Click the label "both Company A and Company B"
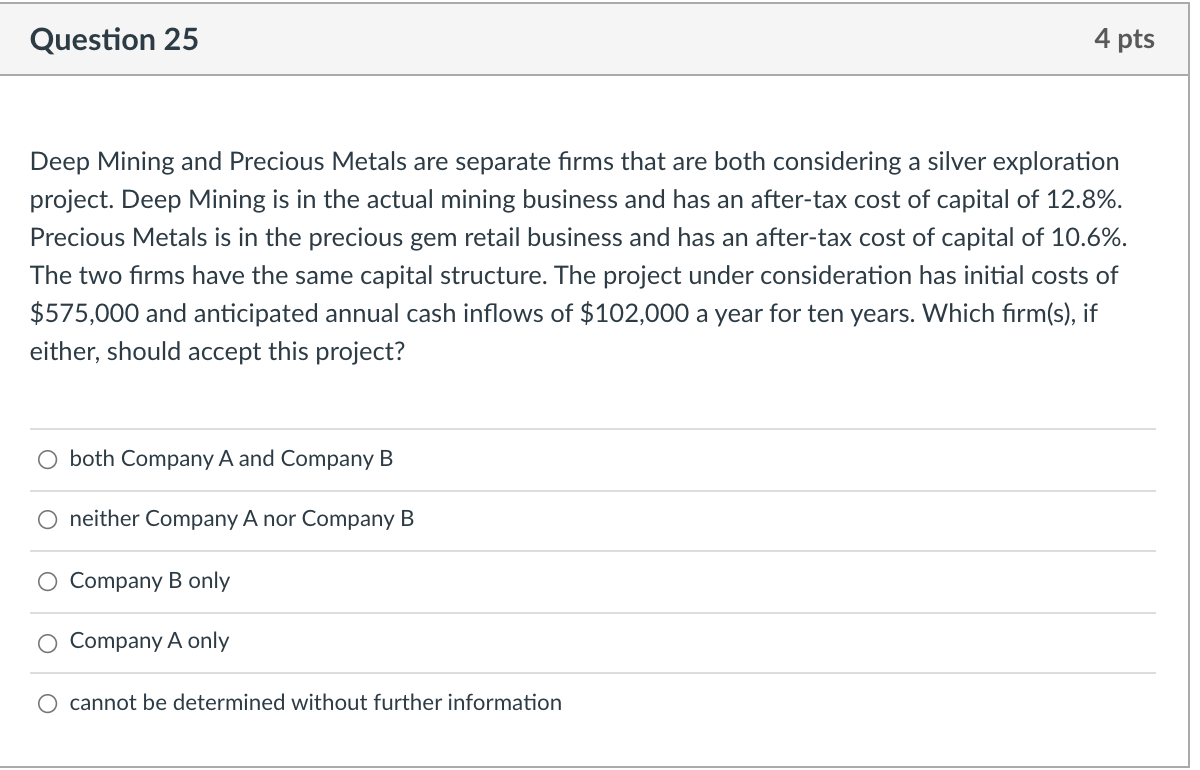The width and height of the screenshot is (1200, 770). pos(231,459)
